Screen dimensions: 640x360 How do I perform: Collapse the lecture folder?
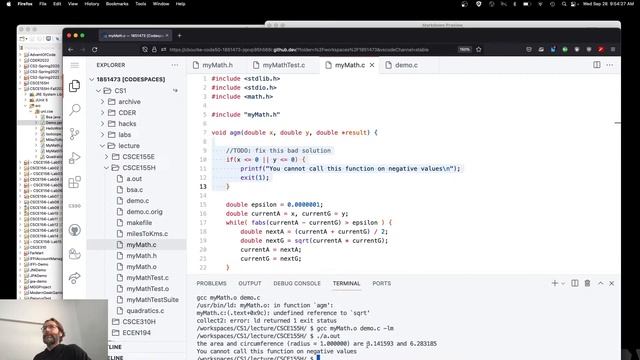click(x=102, y=146)
